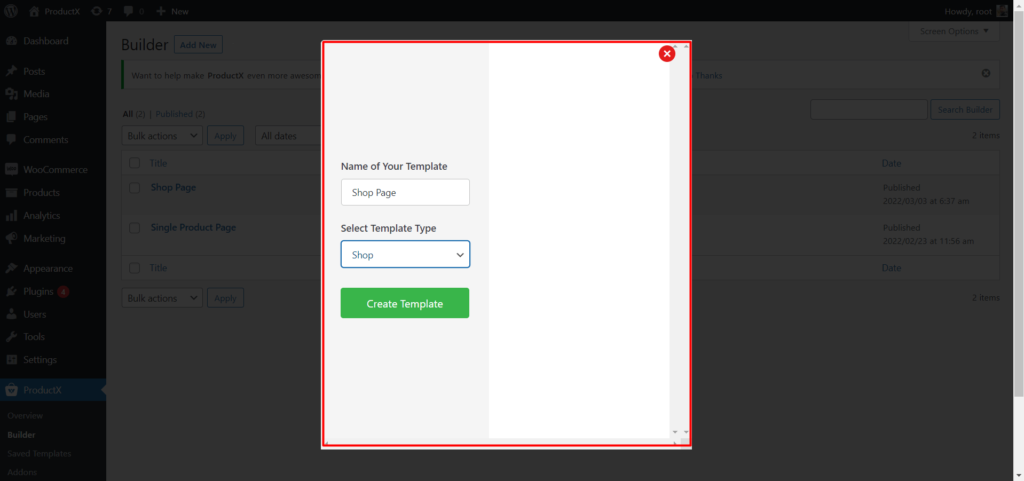Tick the select-all checkbox in table header

[135, 163]
